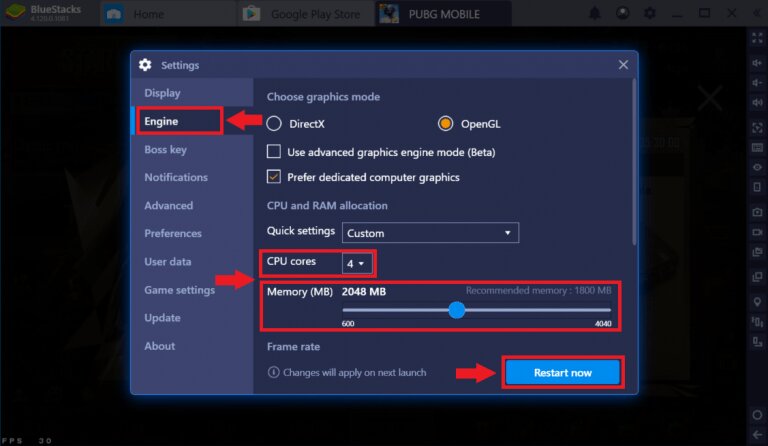The width and height of the screenshot is (768, 446).
Task: Open the Preferences settings tab
Action: tap(173, 234)
